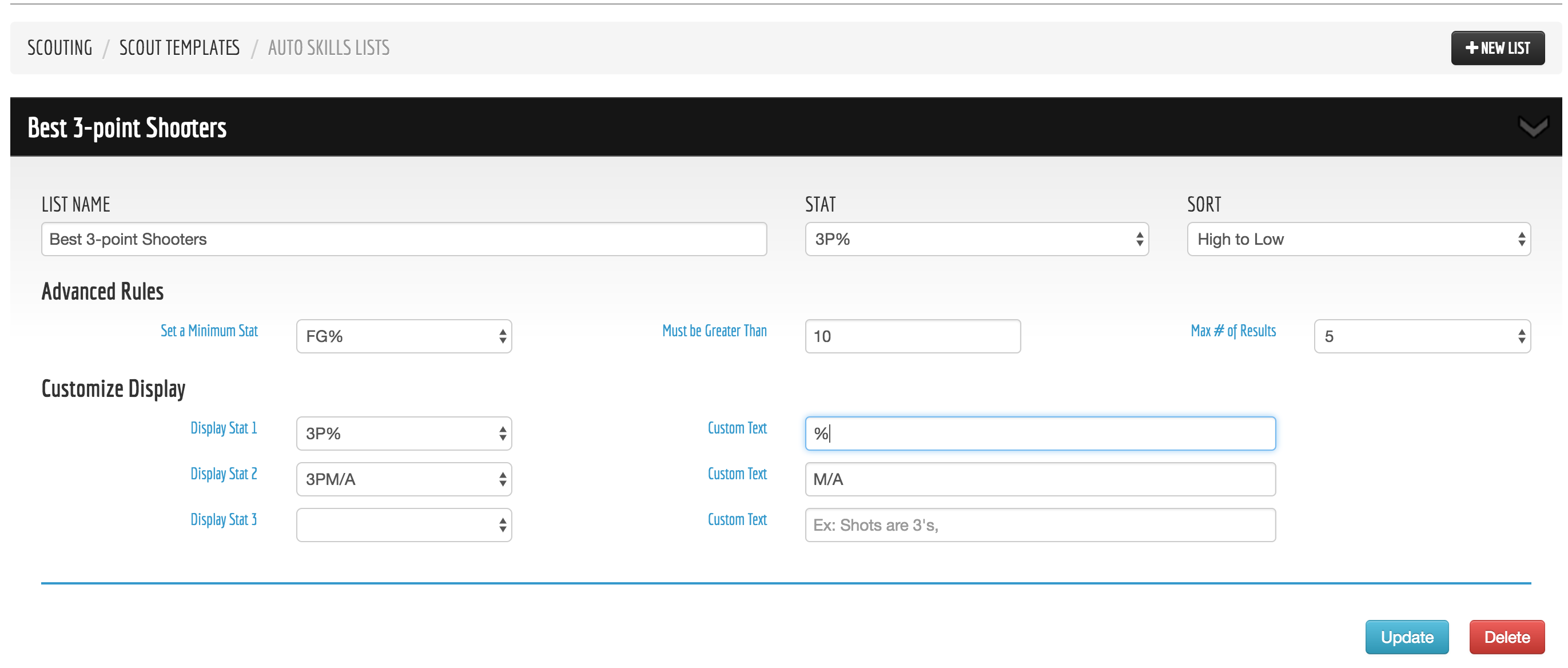The height and width of the screenshot is (668, 1568).
Task: Open the empty Display Stat 3 dropdown
Action: click(404, 525)
